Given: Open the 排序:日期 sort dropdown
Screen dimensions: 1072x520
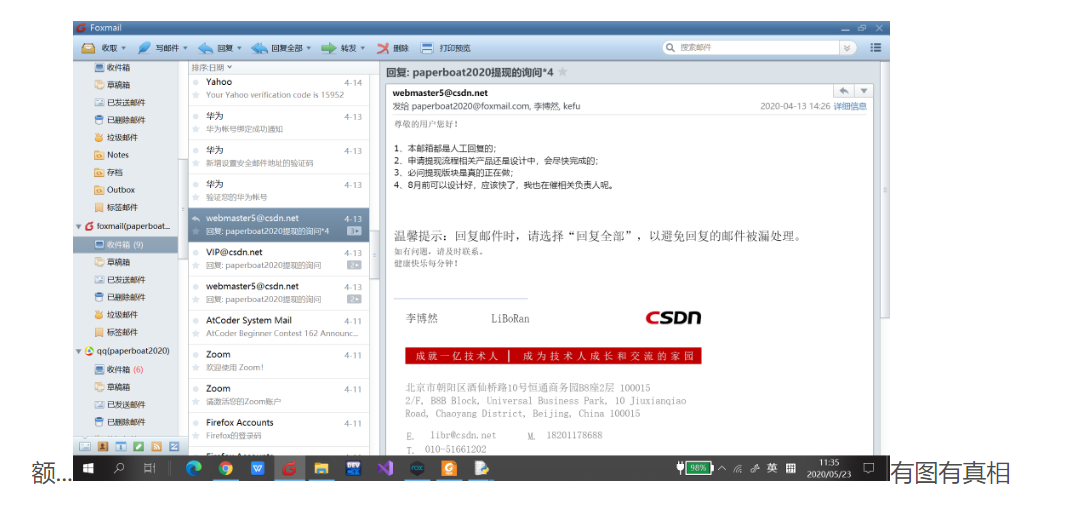Looking at the screenshot, I should (x=212, y=67).
